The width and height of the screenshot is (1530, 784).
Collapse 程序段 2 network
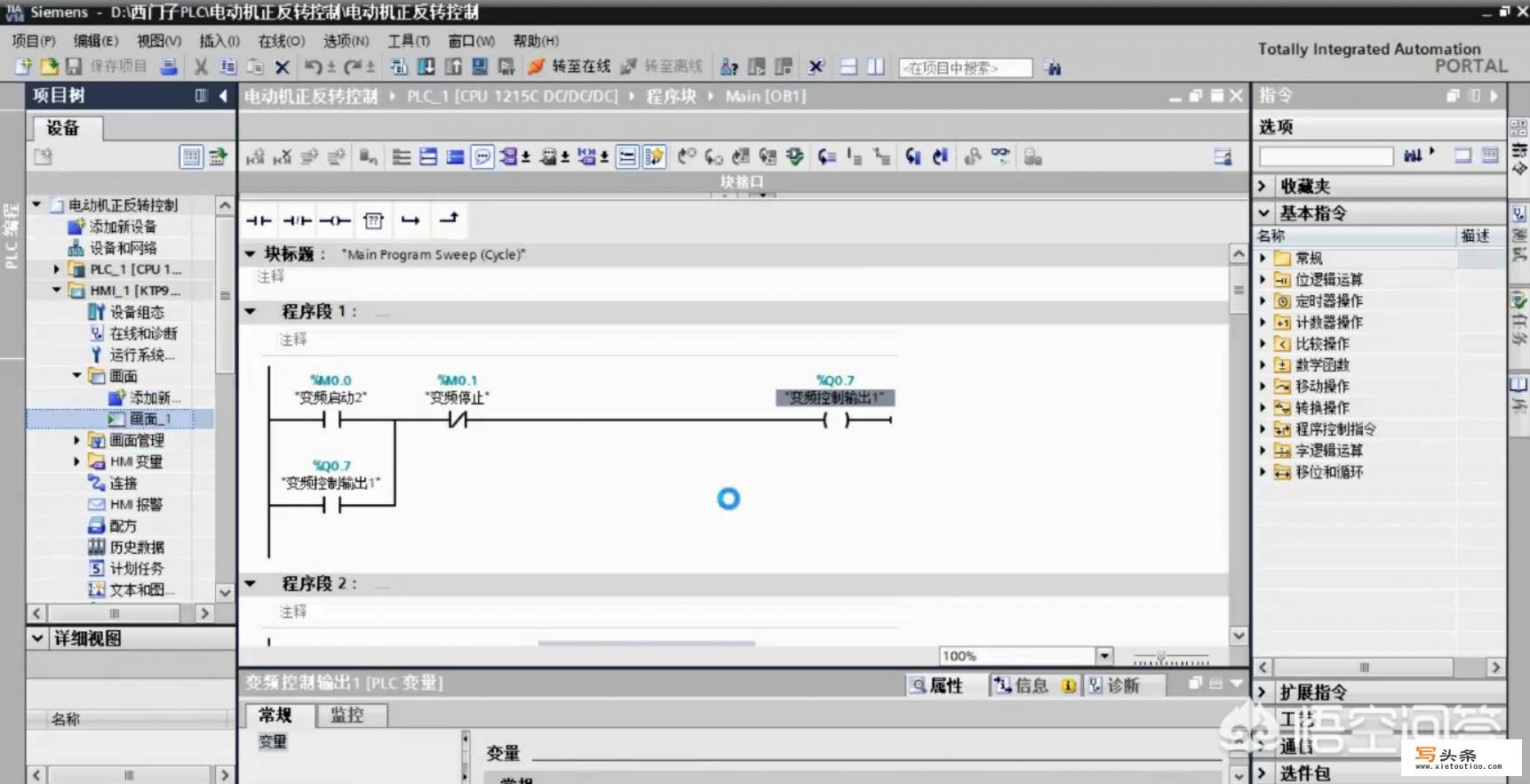(251, 583)
